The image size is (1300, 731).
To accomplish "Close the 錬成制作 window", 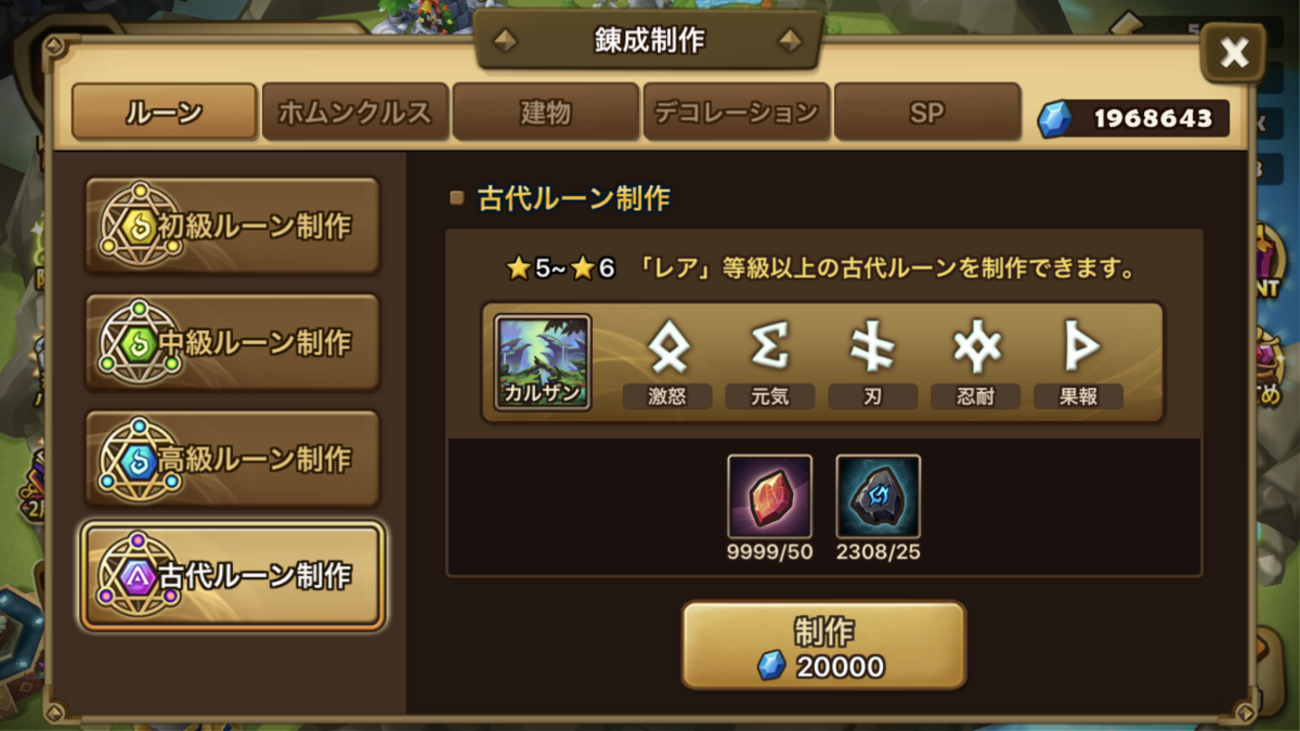I will [x=1233, y=52].
